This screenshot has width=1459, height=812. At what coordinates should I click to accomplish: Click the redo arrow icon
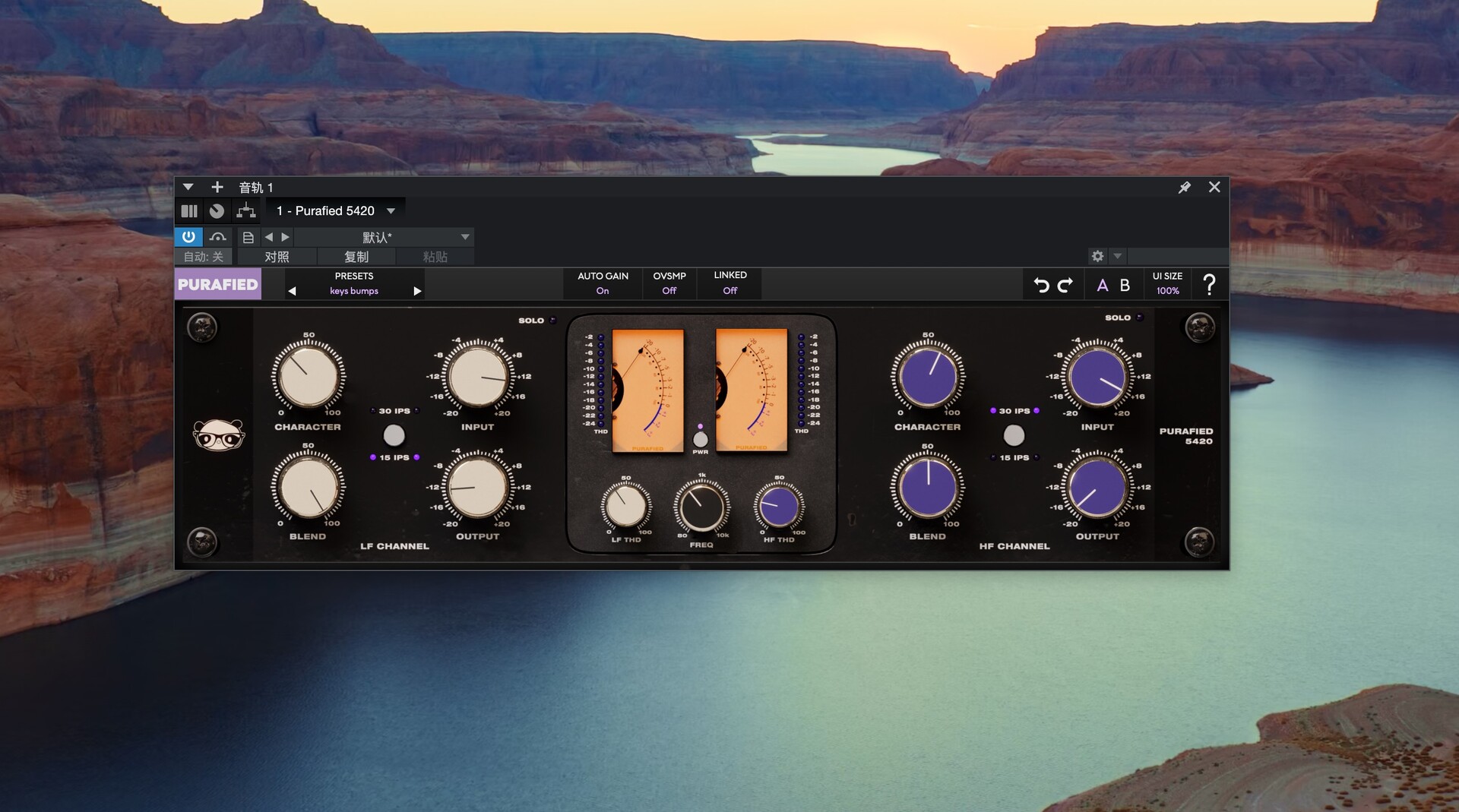click(x=1065, y=285)
